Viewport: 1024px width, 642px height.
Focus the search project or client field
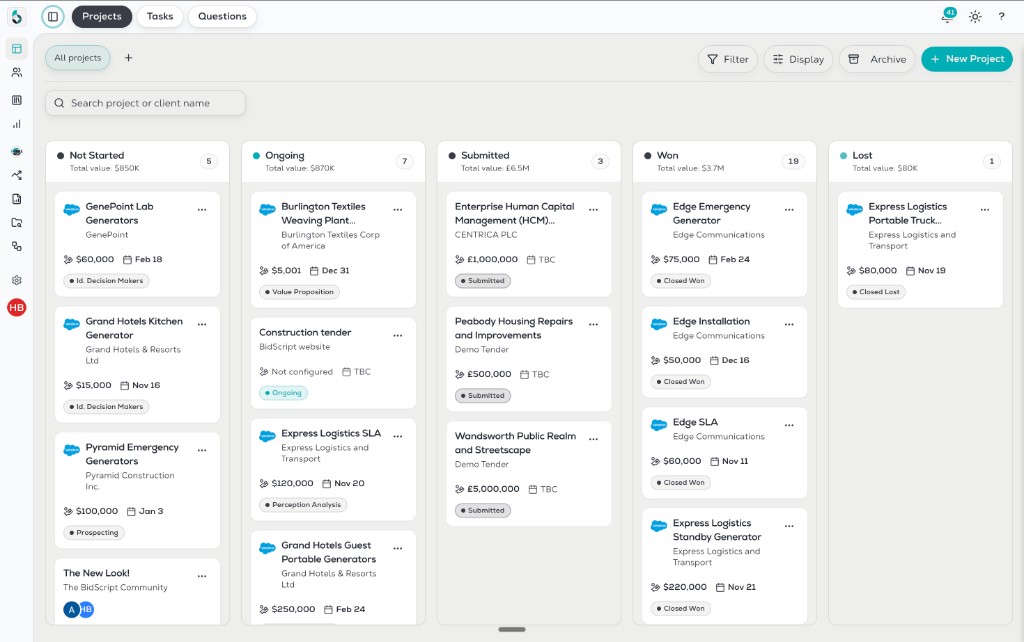[x=146, y=103]
